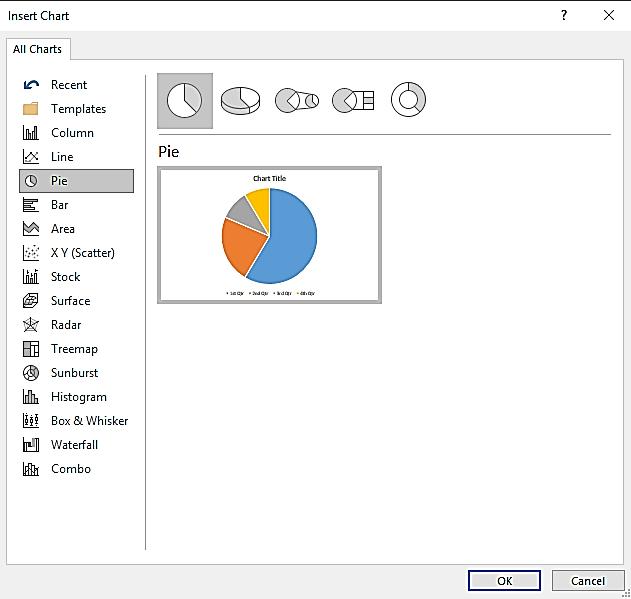Click the Box & Whisker icon
This screenshot has height=599, width=631.
click(x=31, y=421)
